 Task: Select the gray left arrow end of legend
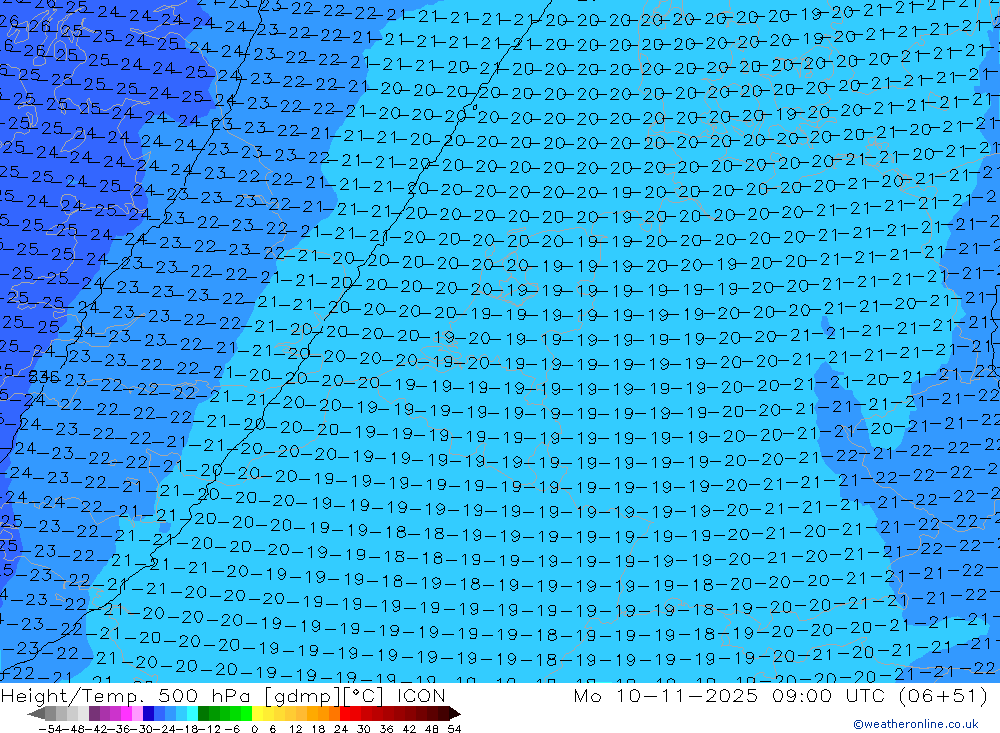36,714
